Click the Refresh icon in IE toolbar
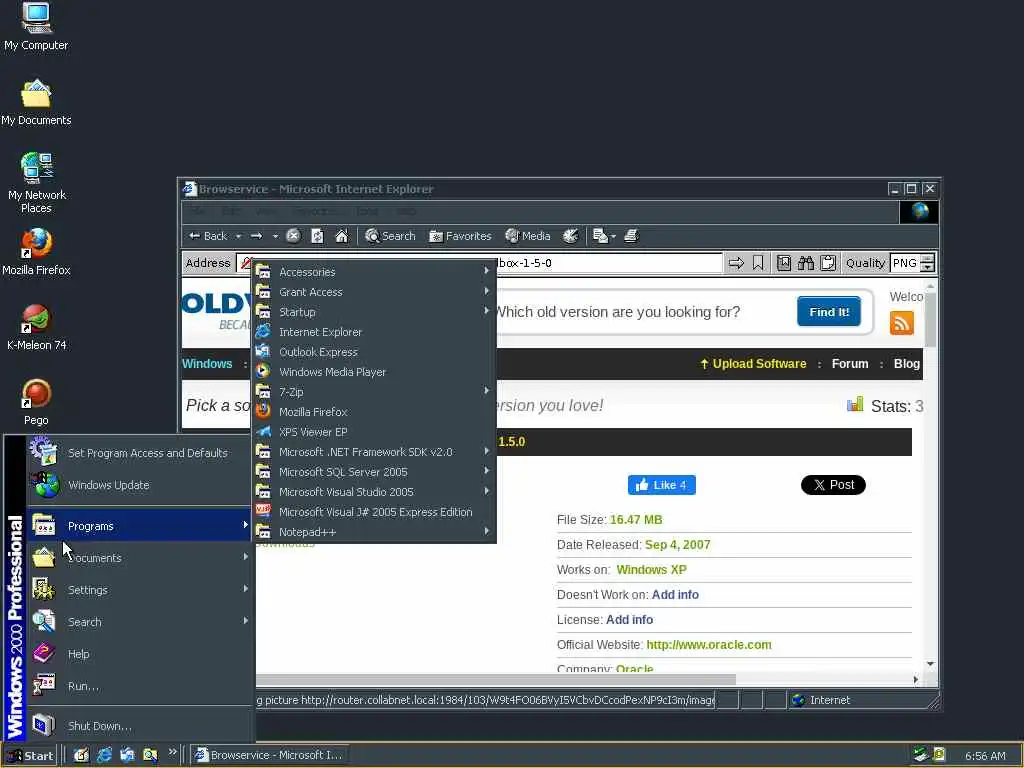 (317, 236)
